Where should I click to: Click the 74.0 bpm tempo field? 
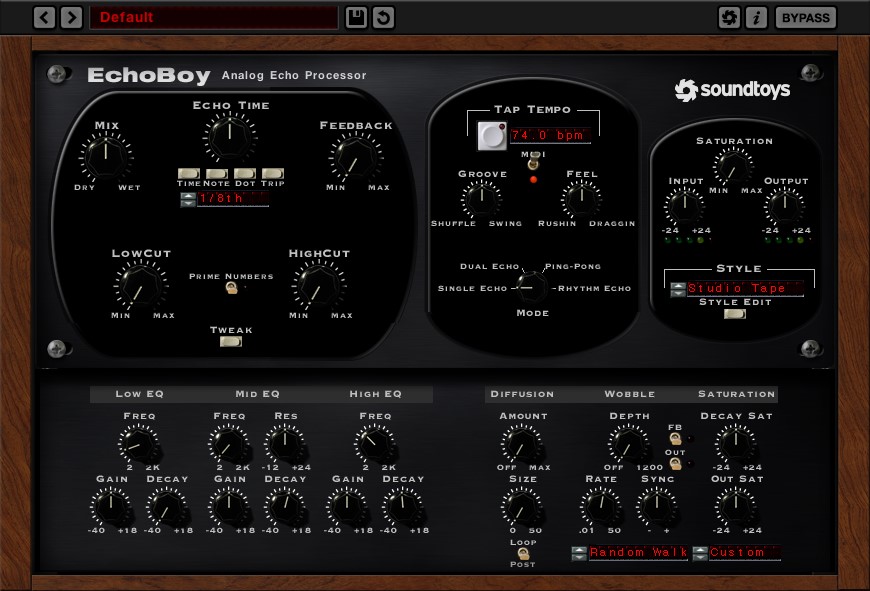coord(550,135)
